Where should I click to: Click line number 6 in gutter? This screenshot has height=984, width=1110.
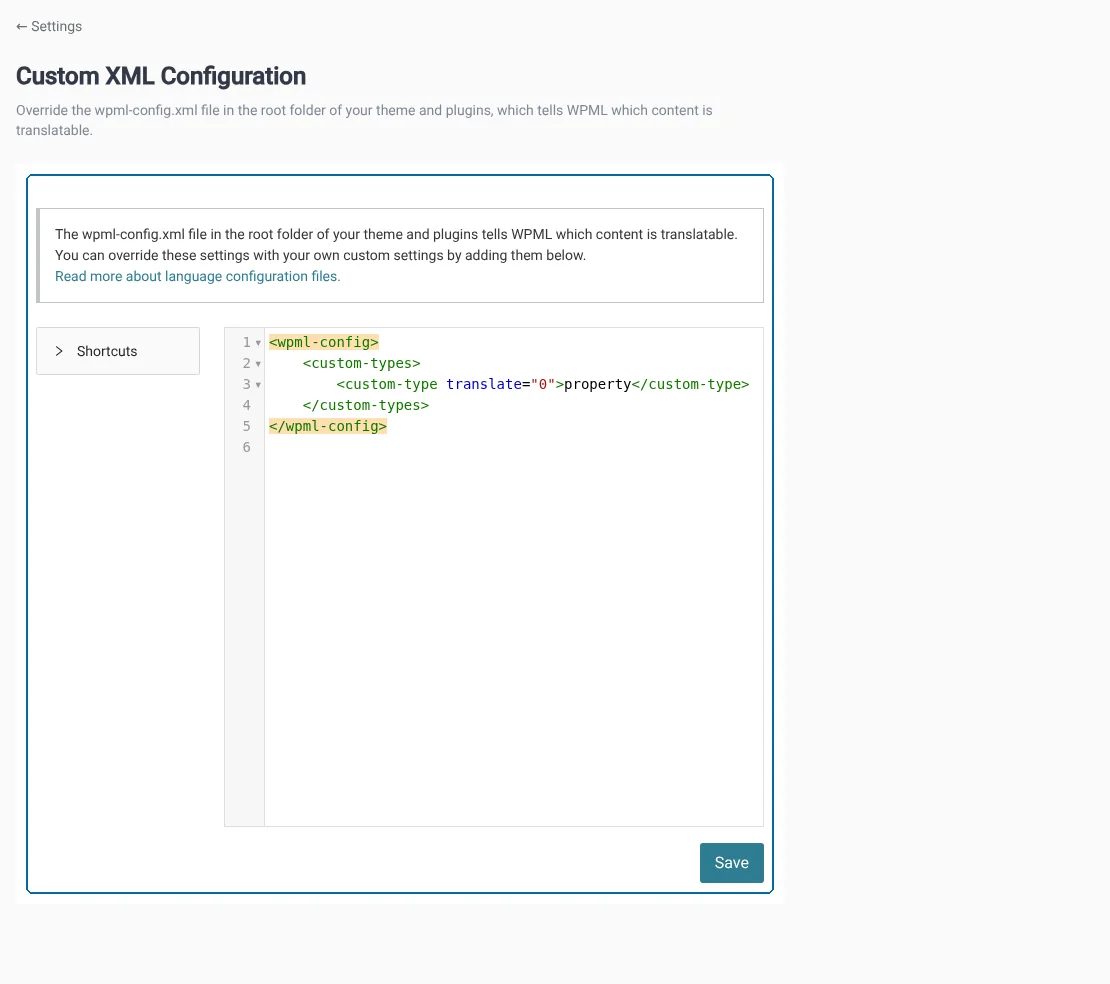pyautogui.click(x=246, y=447)
